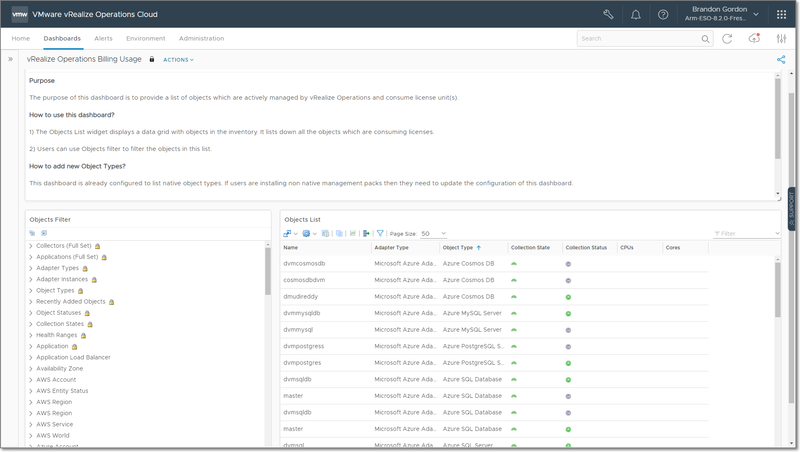The width and height of the screenshot is (800, 452).
Task: Open dropdown arrow next to dashboard navigation icon
Action: [x=296, y=234]
